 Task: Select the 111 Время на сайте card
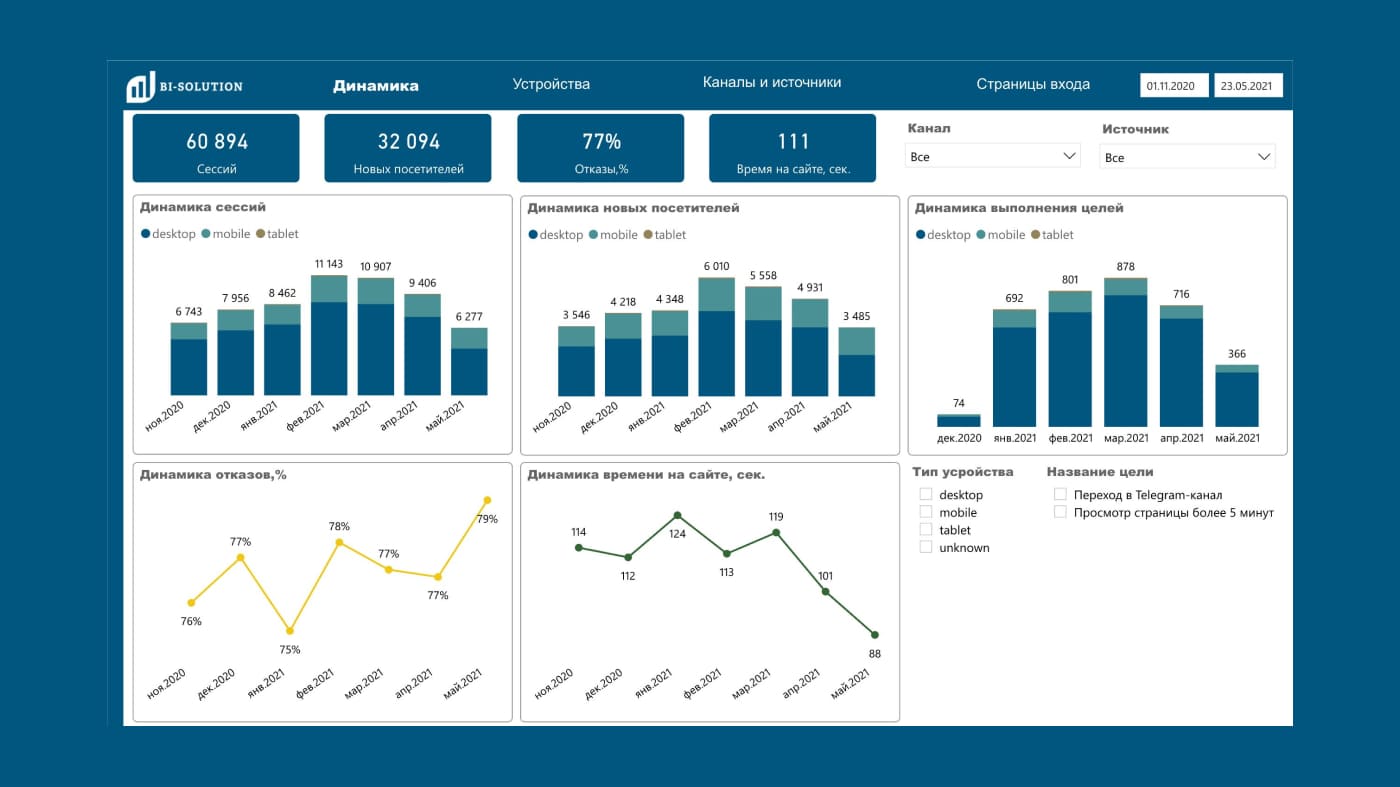pyautogui.click(x=793, y=148)
